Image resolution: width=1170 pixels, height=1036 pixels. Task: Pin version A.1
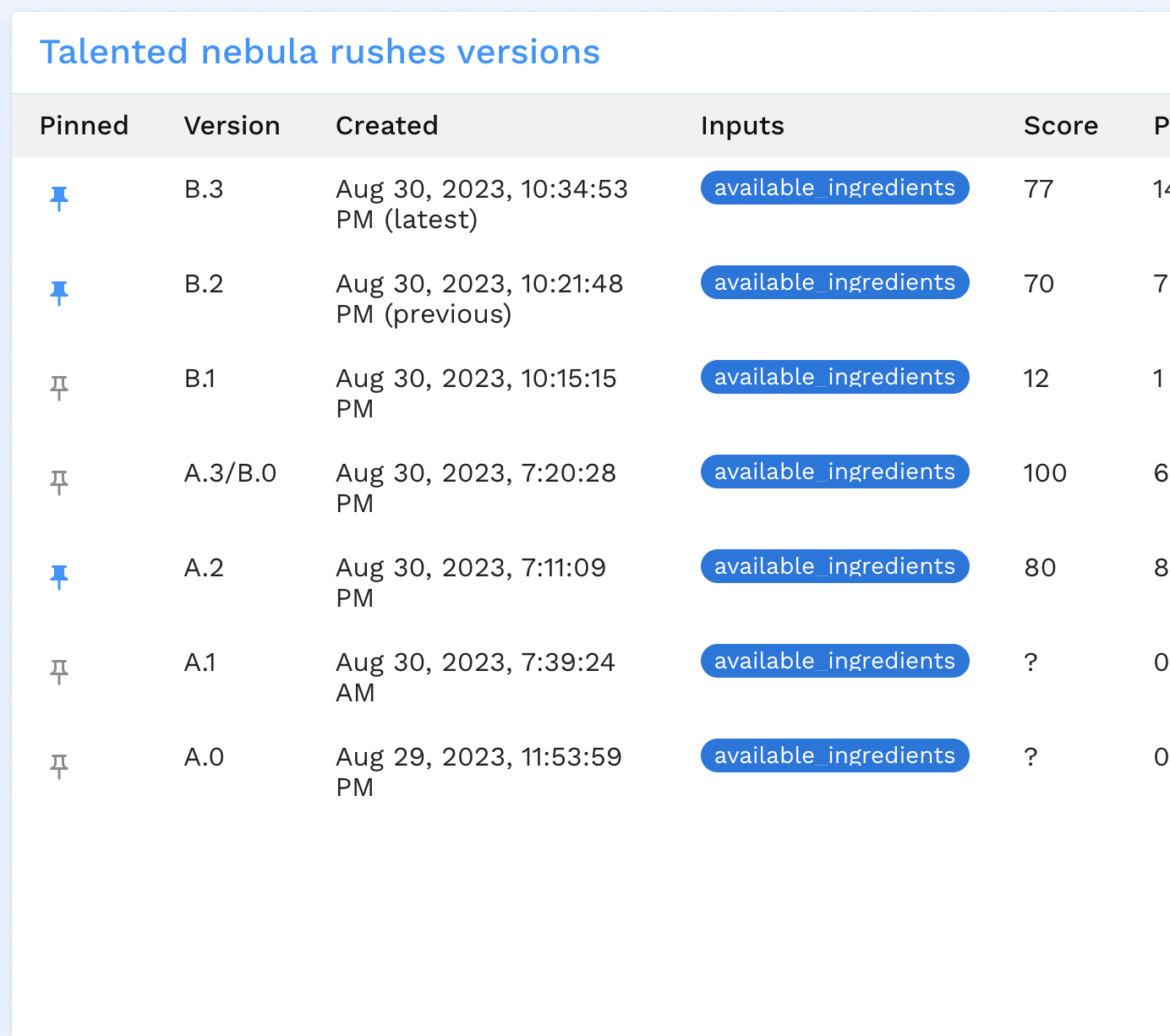(58, 672)
